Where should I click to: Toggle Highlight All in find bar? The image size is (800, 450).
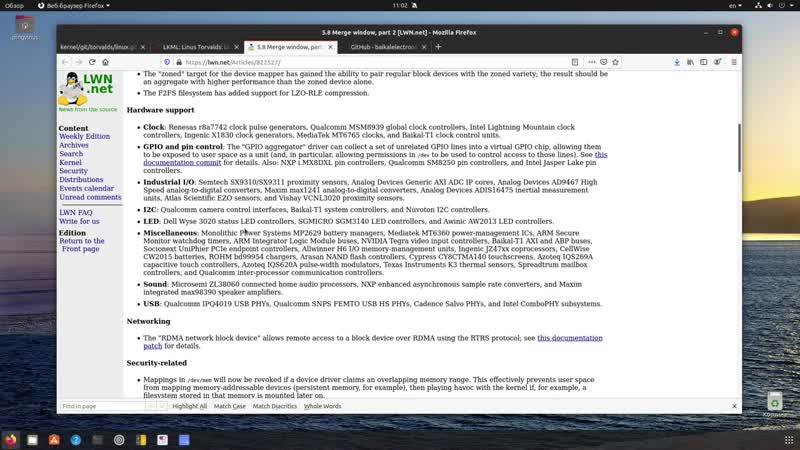click(189, 406)
